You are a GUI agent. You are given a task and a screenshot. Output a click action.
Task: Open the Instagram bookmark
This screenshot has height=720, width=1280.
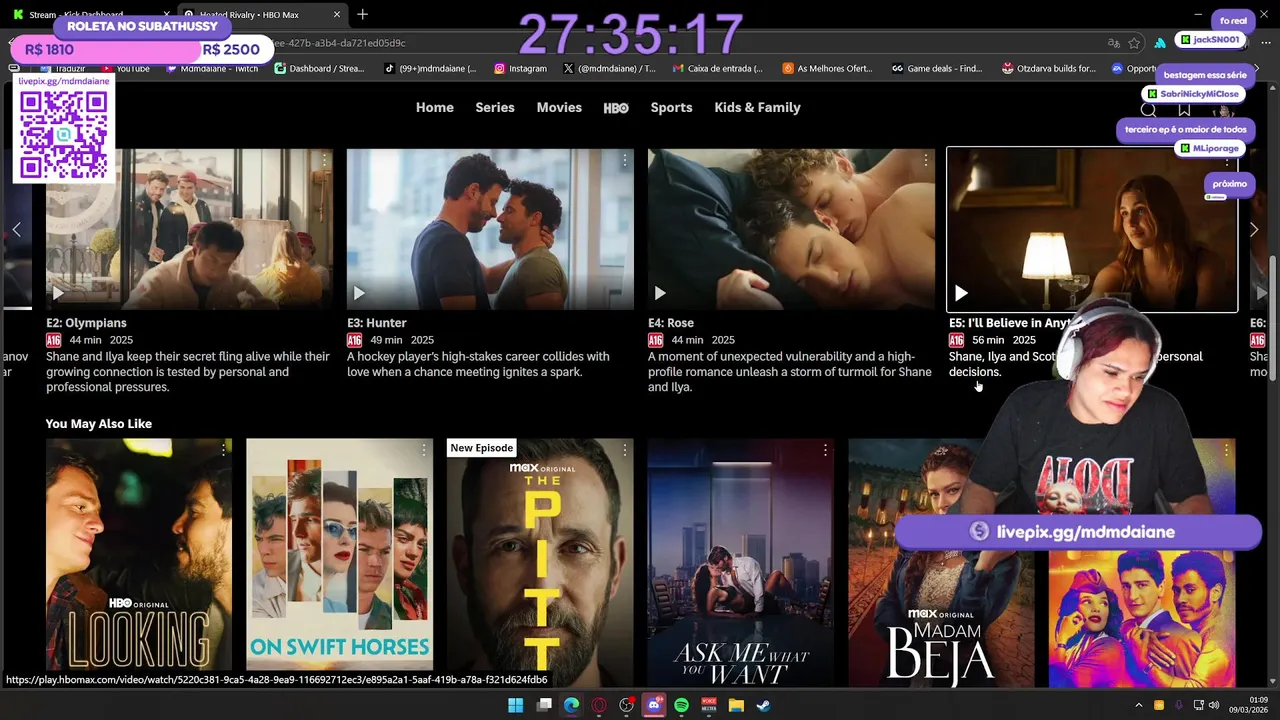pos(520,69)
